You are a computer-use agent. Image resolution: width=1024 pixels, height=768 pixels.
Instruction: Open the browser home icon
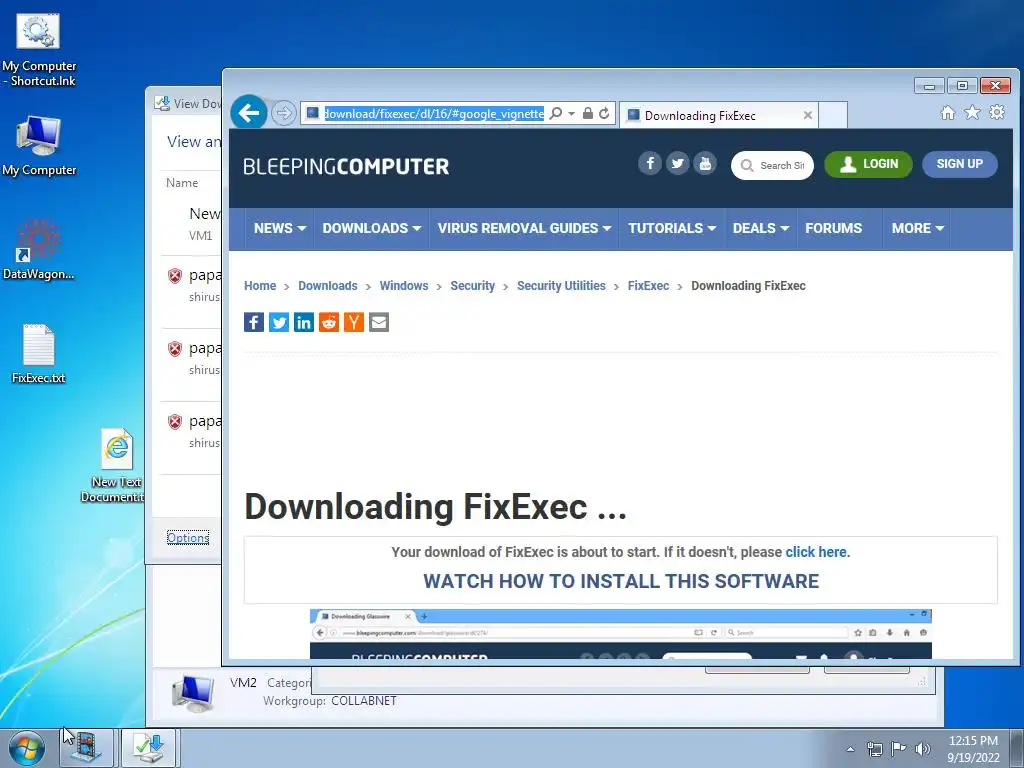click(x=948, y=113)
